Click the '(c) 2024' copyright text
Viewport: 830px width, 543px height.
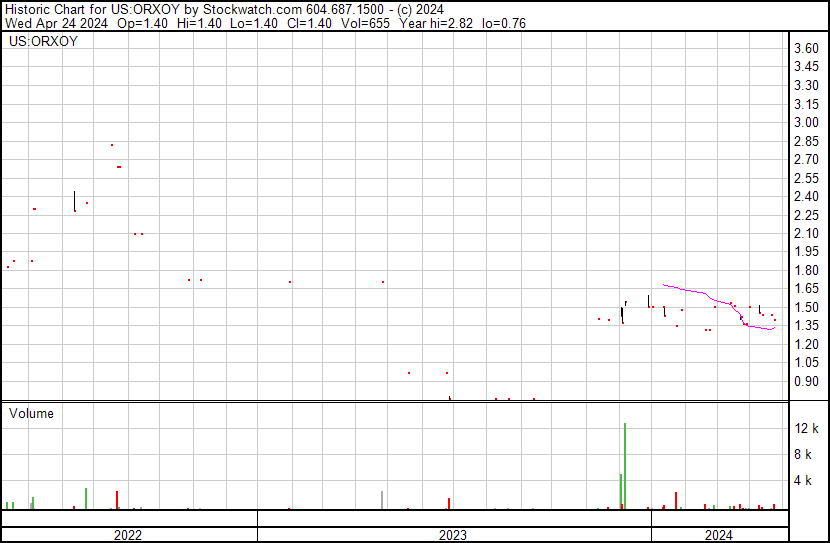(420, 10)
